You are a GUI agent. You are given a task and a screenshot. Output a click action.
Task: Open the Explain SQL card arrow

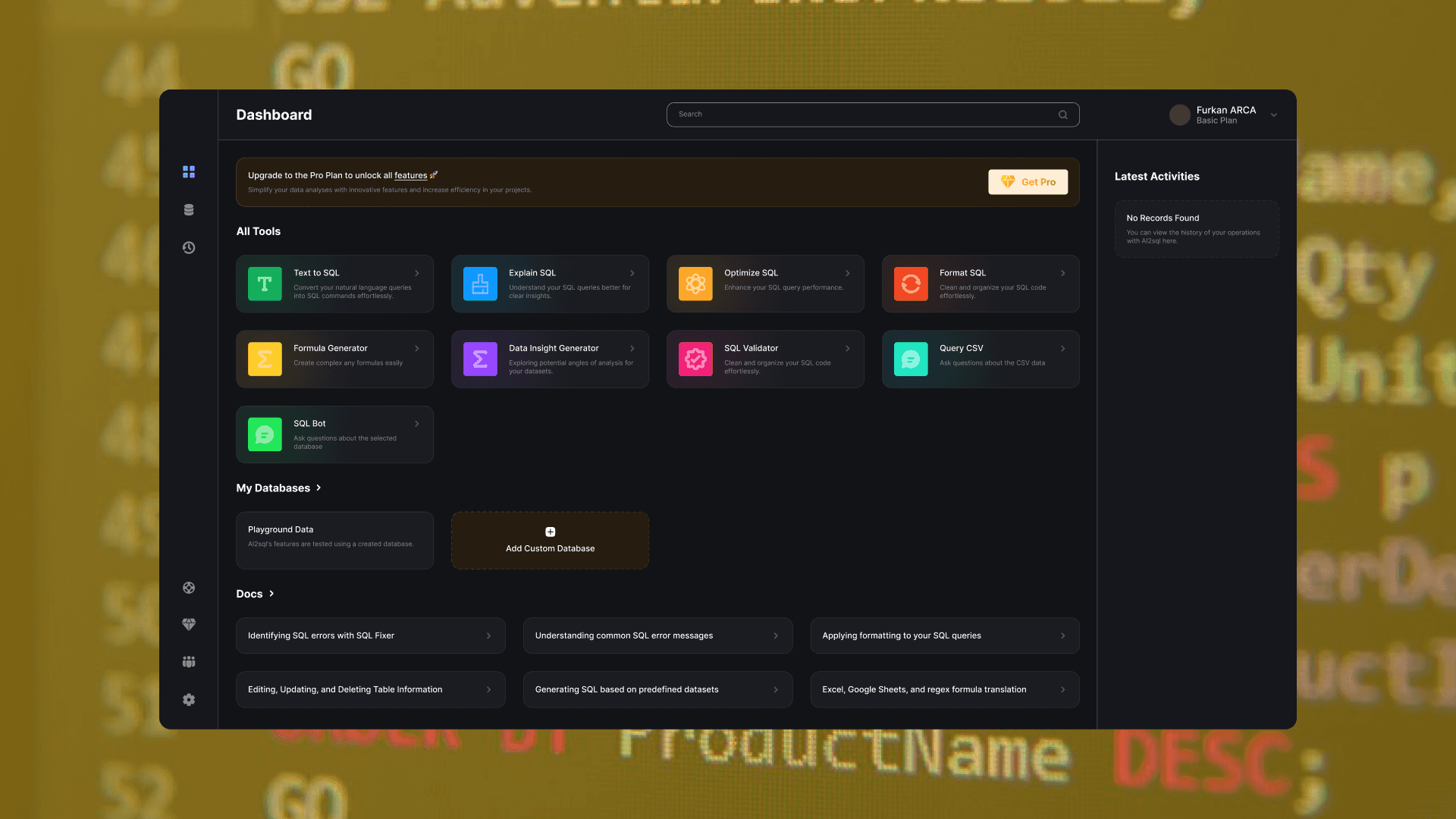point(632,273)
